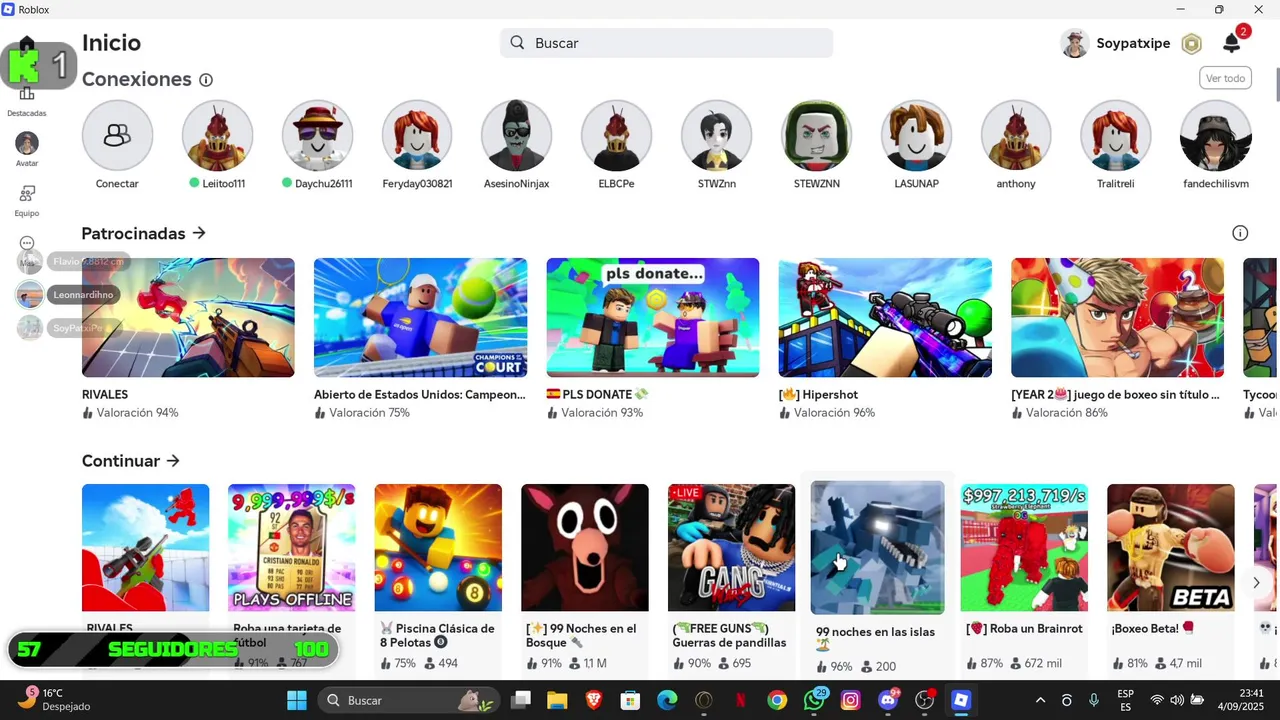The image size is (1280, 720).
Task: Open the Robux balance icon
Action: (x=1191, y=43)
